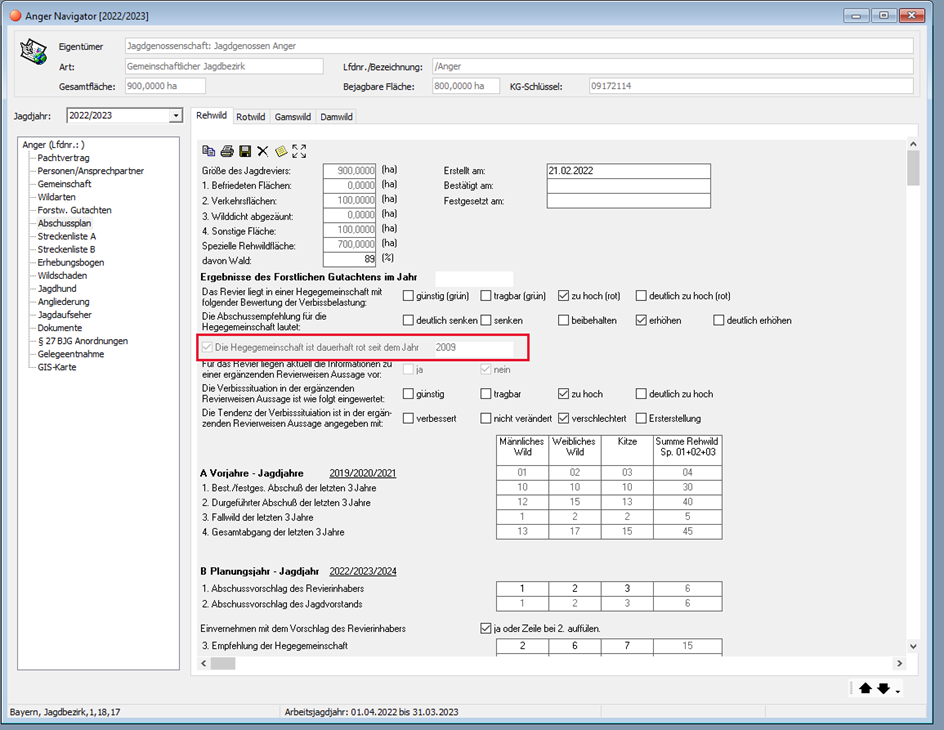Open the Jagdjahr 2022/2023 dropdown
This screenshot has width=944, height=730.
pos(176,116)
